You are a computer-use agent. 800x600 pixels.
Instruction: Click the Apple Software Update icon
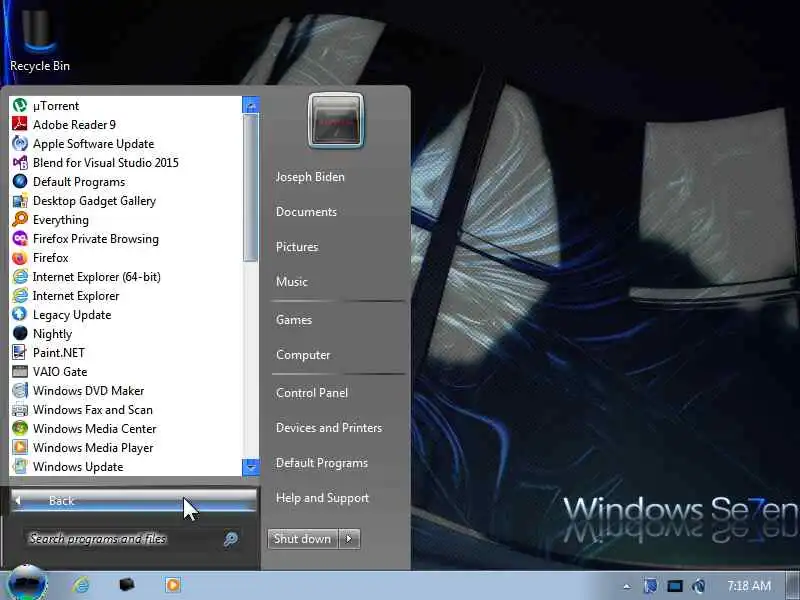coord(20,143)
